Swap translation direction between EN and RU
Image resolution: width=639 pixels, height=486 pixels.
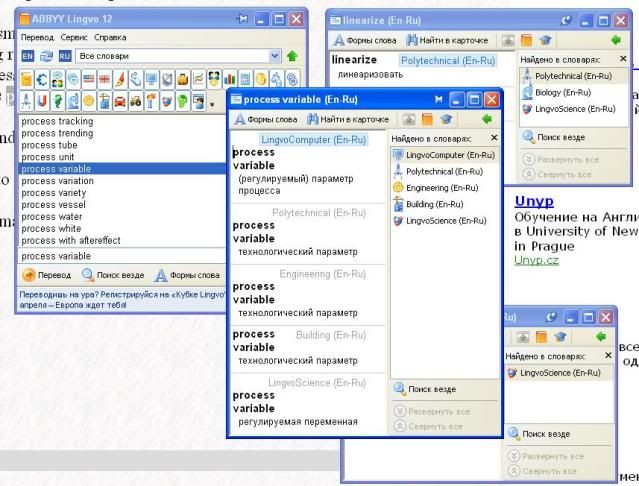click(x=46, y=56)
